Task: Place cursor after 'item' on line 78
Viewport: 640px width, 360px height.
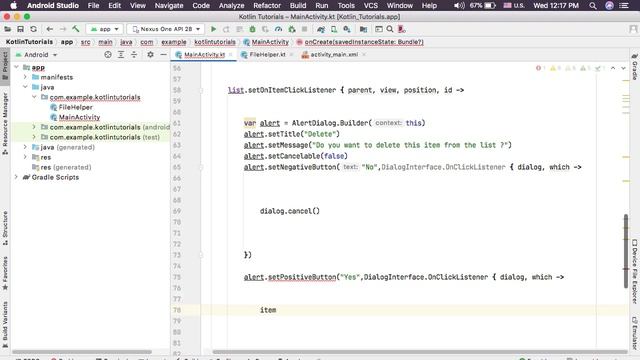Action: tap(277, 310)
